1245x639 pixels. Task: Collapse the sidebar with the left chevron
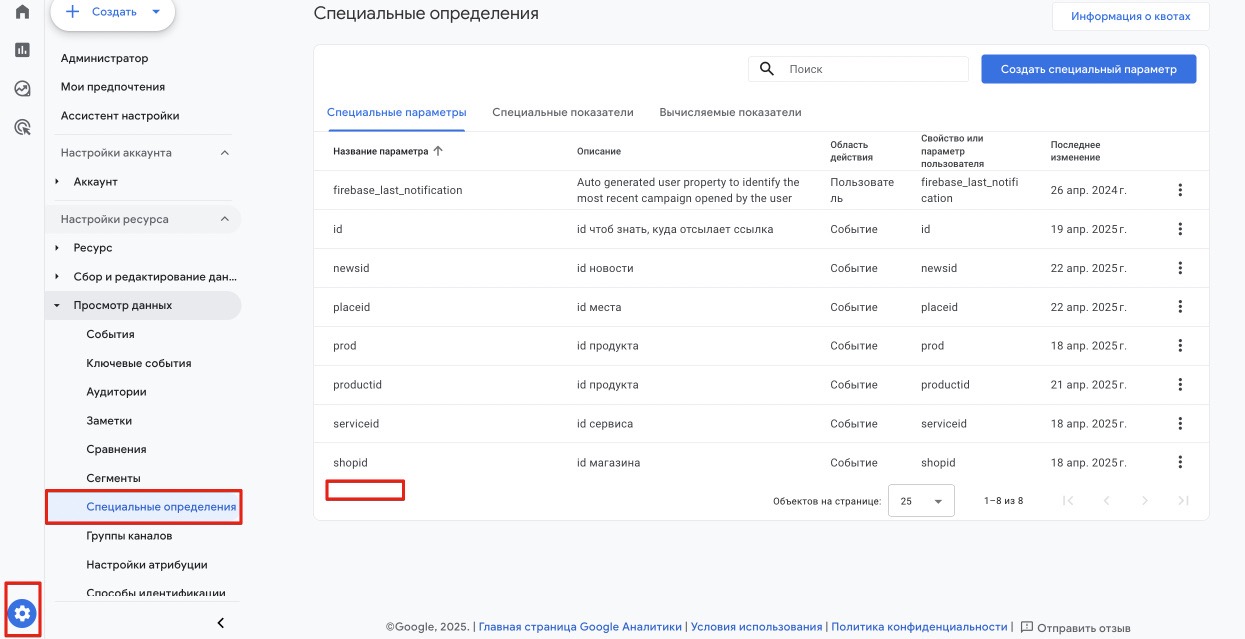221,623
